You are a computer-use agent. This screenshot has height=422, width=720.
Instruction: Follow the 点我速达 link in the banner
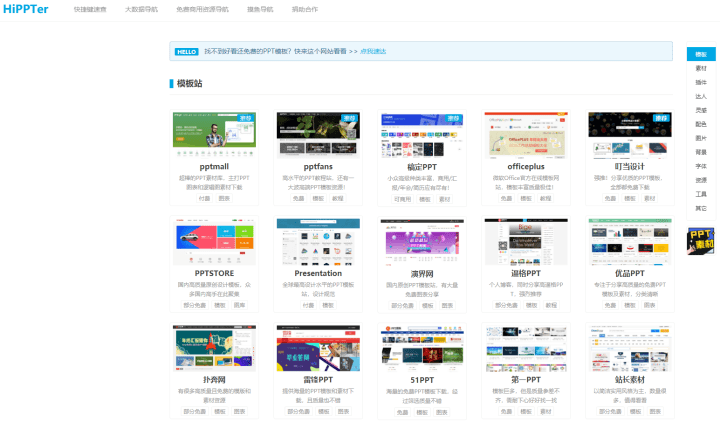373,51
